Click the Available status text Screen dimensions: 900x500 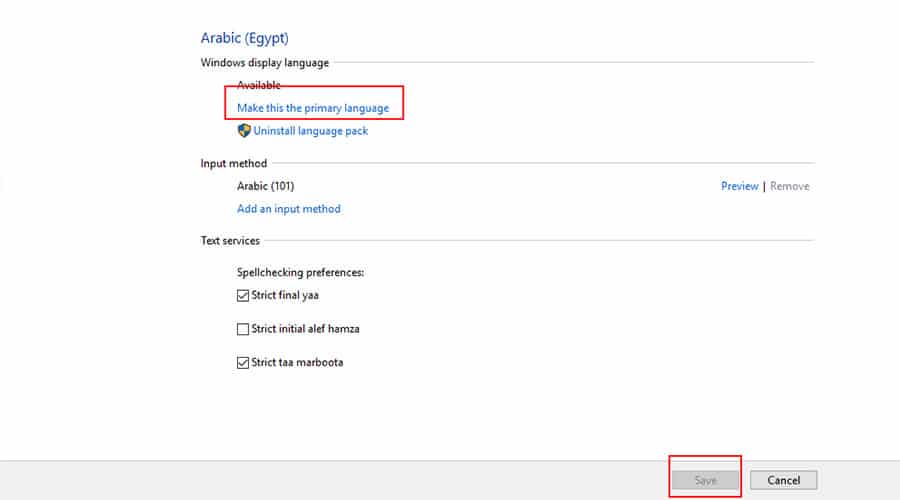259,86
